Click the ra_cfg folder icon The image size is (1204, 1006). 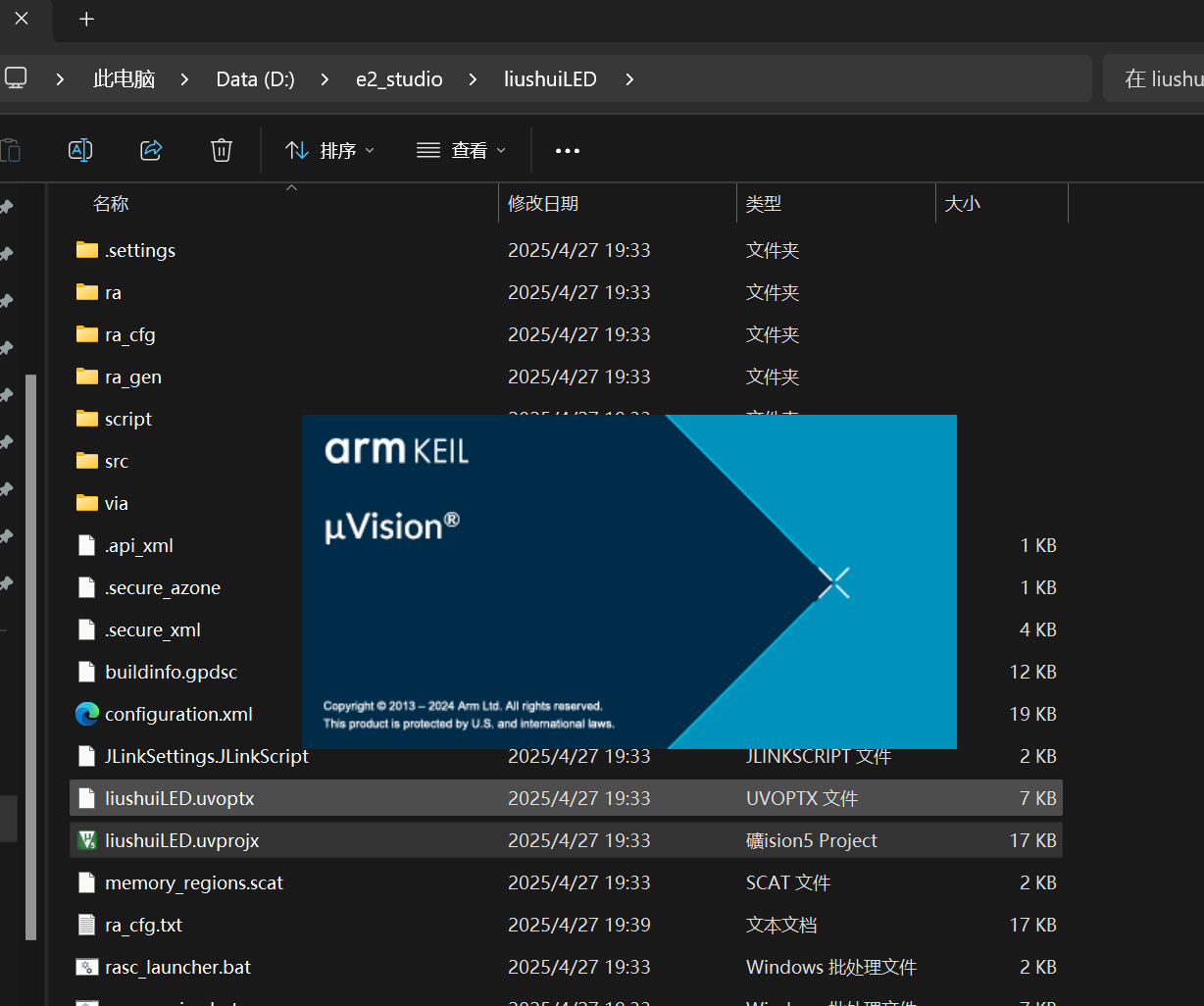tap(87, 334)
